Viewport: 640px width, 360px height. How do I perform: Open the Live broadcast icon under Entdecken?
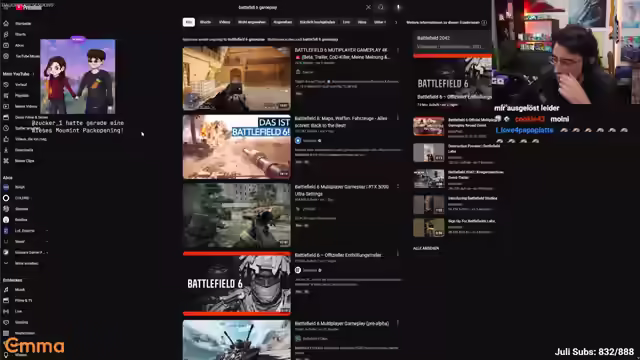point(6,311)
